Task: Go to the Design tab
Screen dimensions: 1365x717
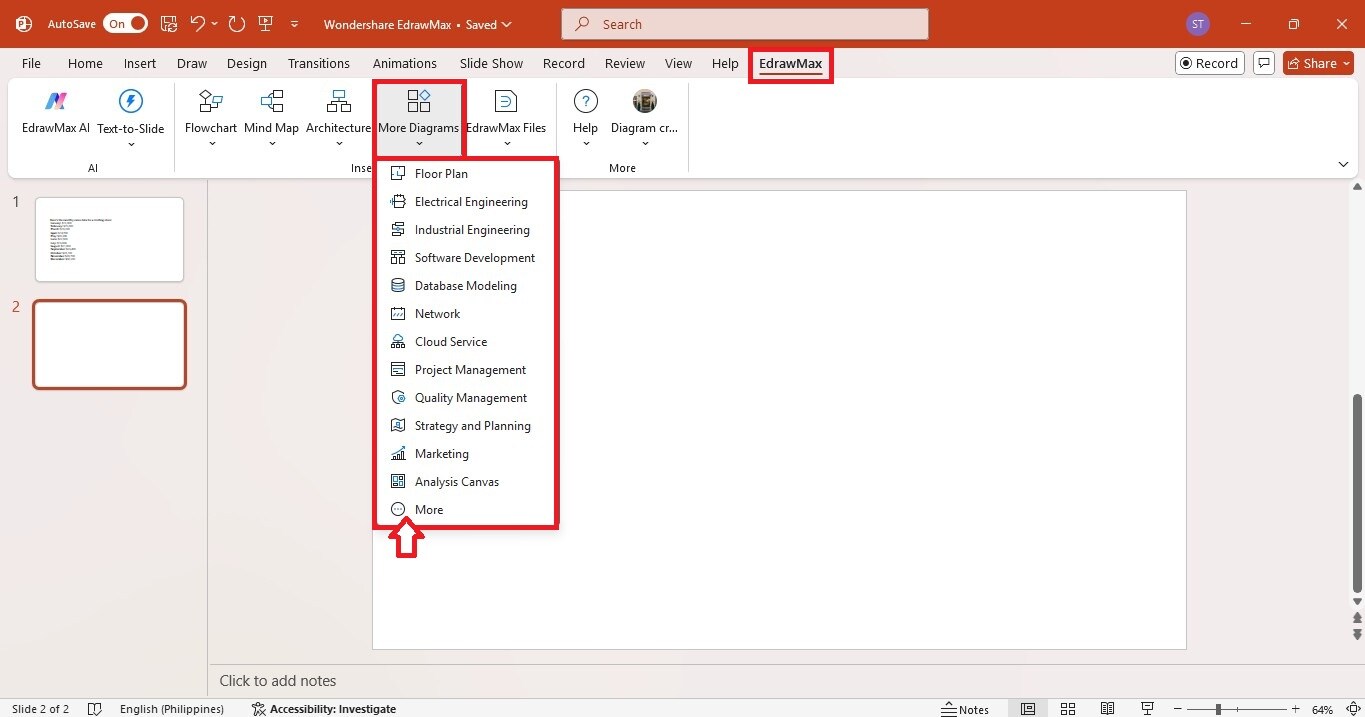Action: tap(247, 63)
